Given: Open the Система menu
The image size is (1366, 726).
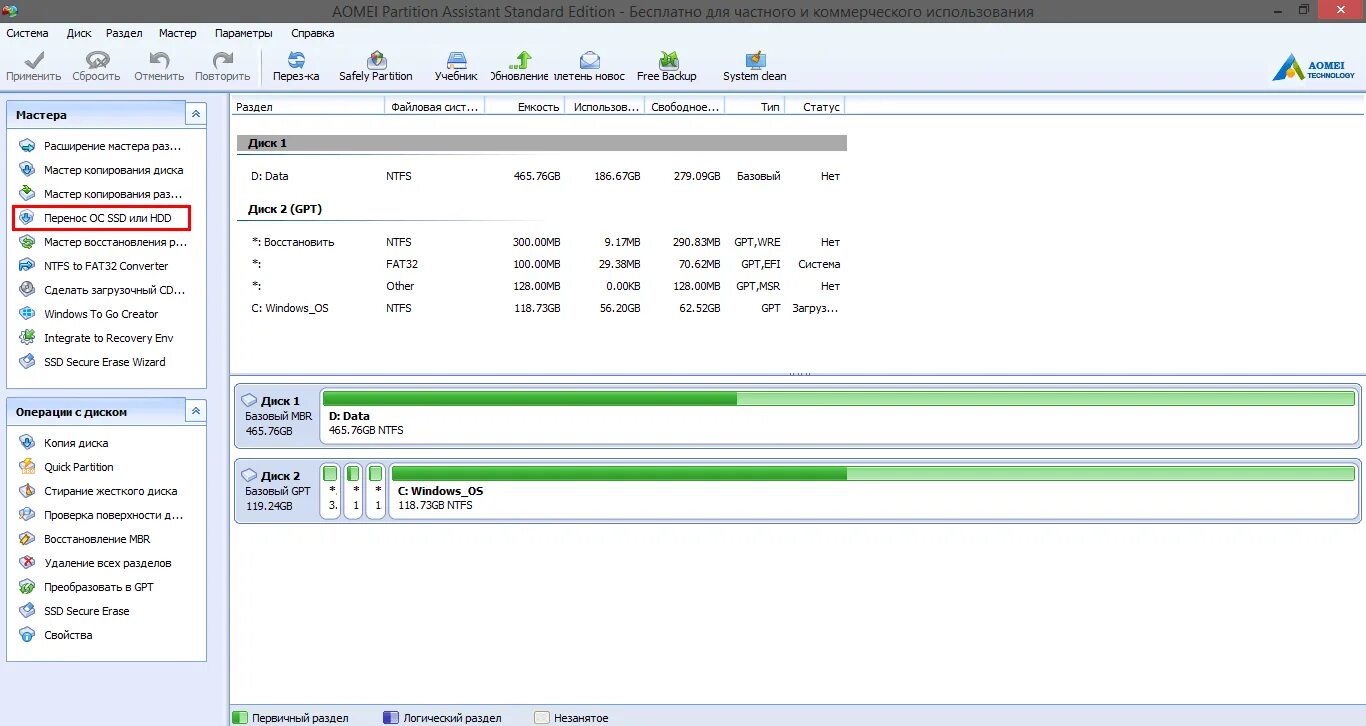Looking at the screenshot, I should coord(27,33).
